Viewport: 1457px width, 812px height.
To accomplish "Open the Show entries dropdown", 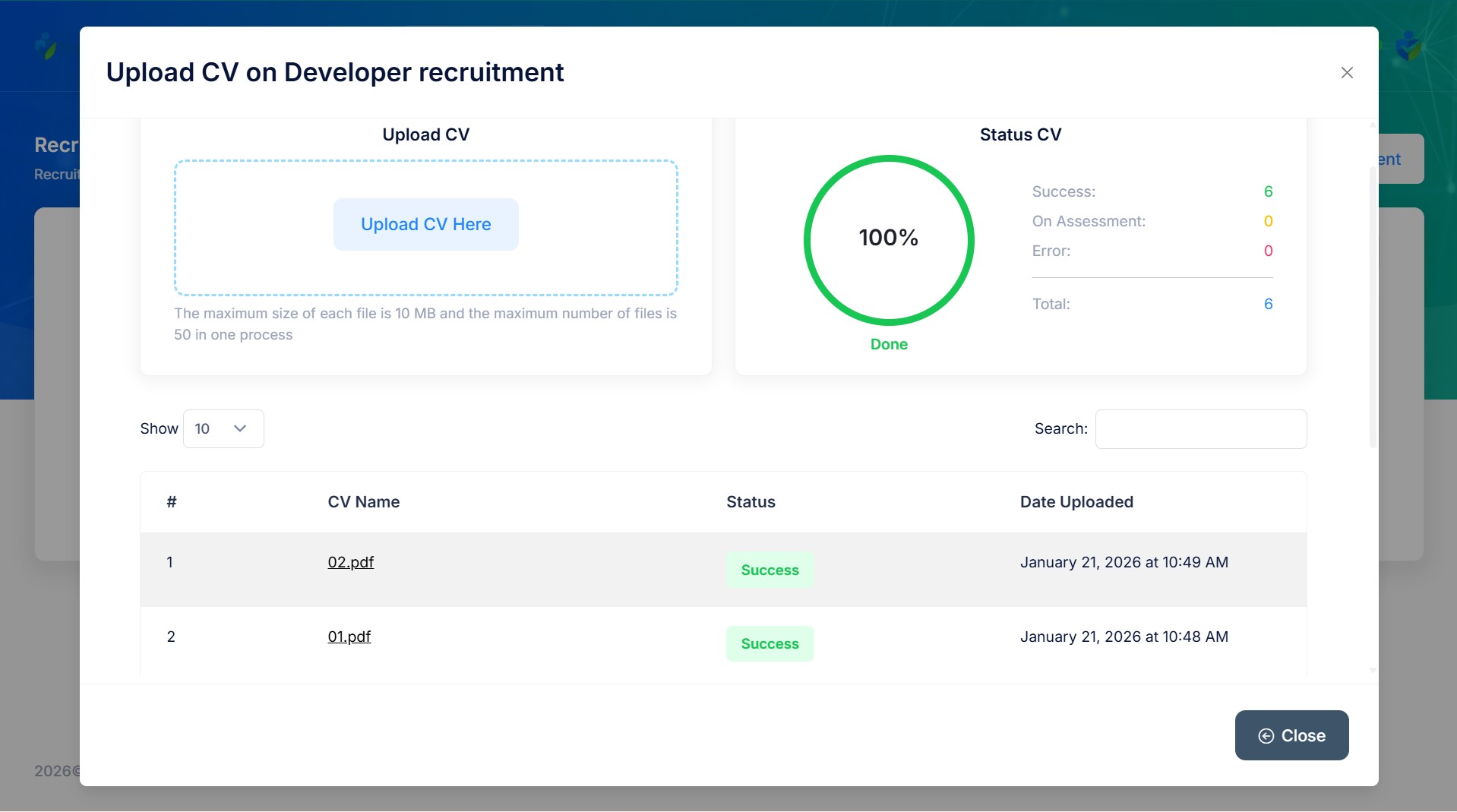I will tap(223, 429).
